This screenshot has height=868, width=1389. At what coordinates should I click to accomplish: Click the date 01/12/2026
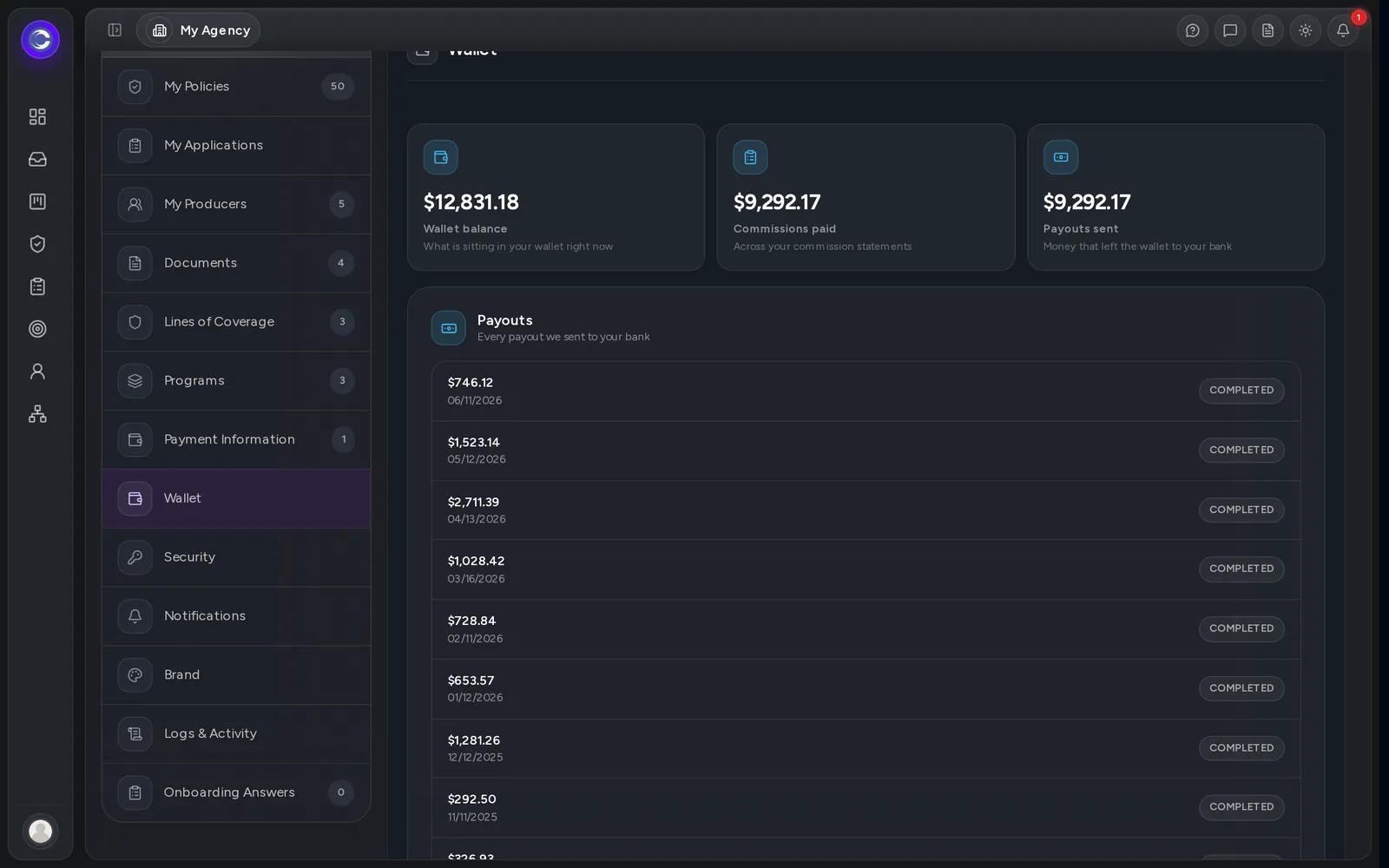point(475,698)
